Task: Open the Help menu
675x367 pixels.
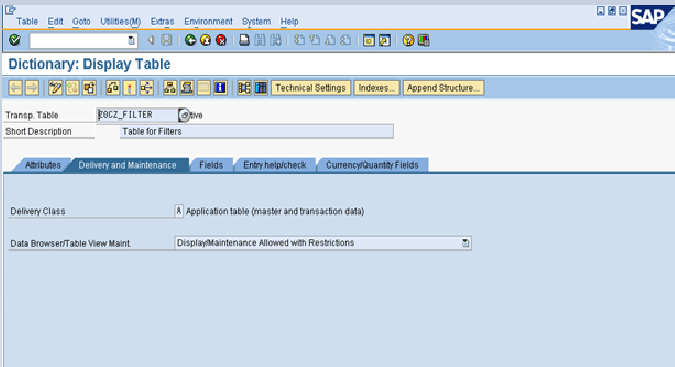Action: tap(289, 21)
